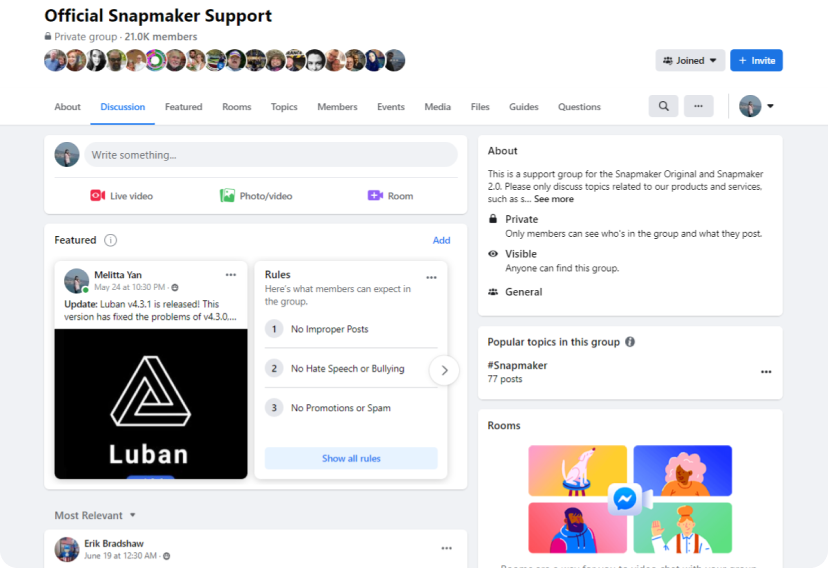Open the profile avatar dropdown arrow
828x568 pixels.
tap(770, 106)
